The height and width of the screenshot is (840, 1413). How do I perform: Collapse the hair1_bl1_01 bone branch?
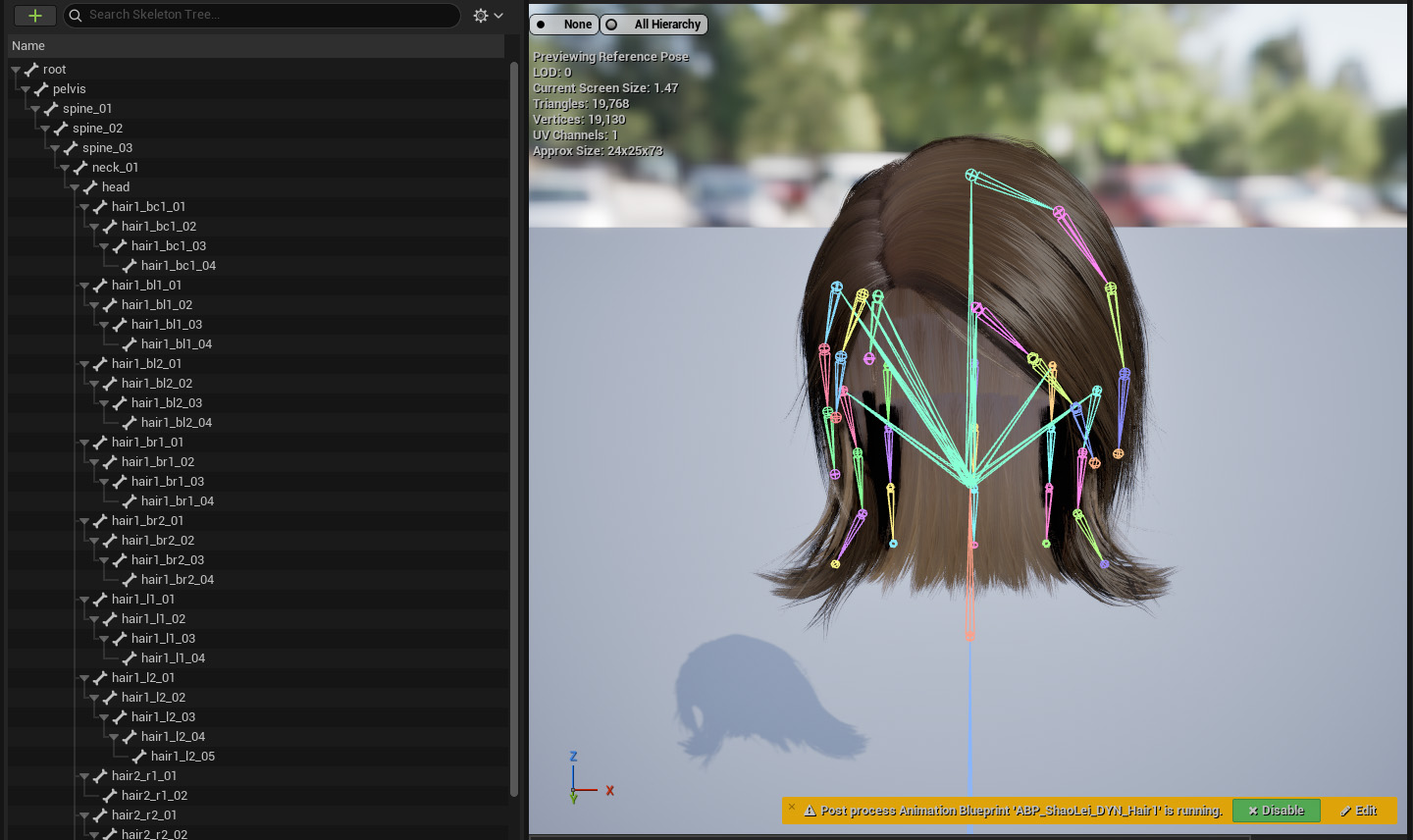[84, 286]
